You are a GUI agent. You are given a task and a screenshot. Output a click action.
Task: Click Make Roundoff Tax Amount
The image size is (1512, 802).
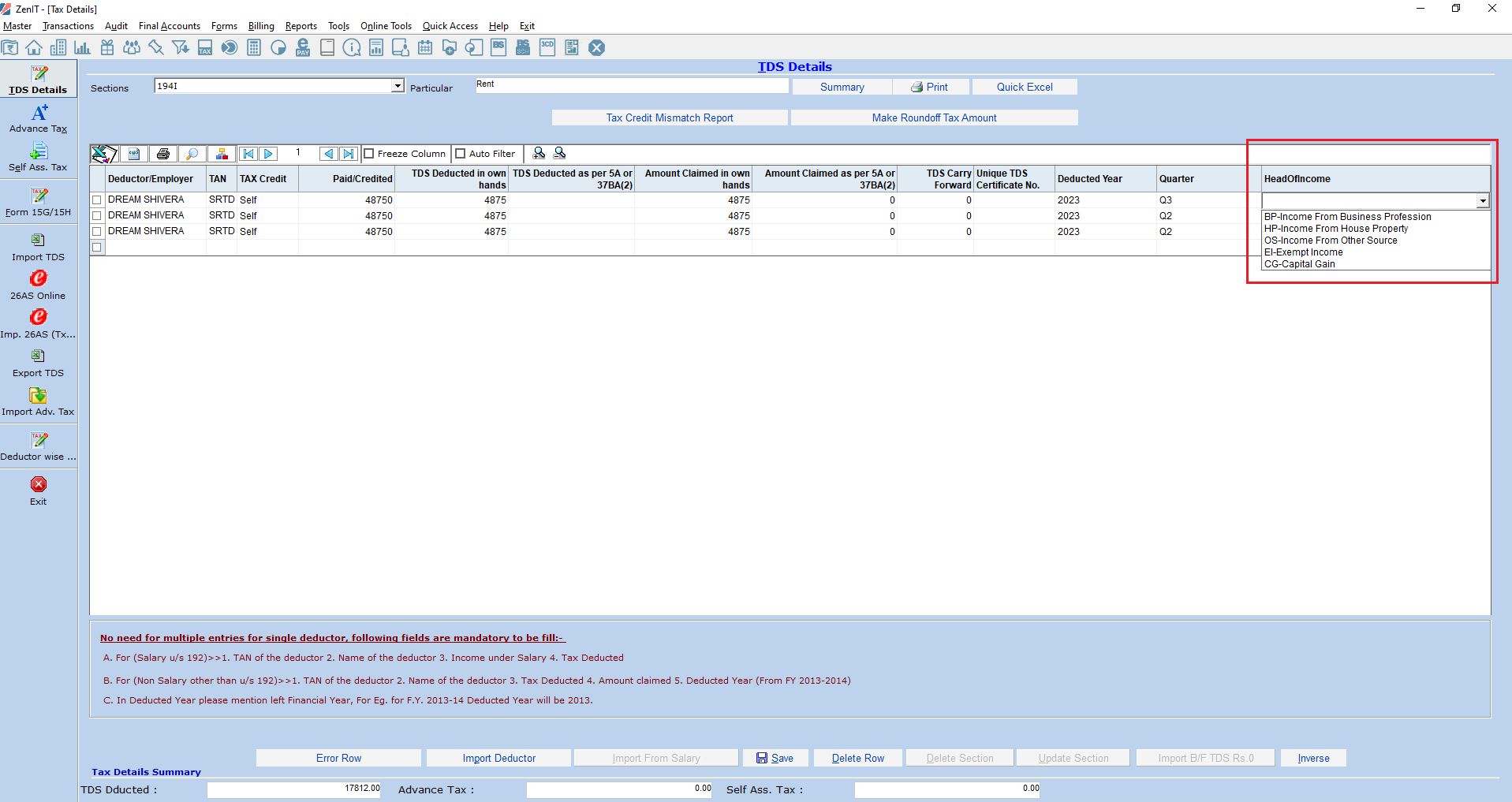(x=934, y=118)
